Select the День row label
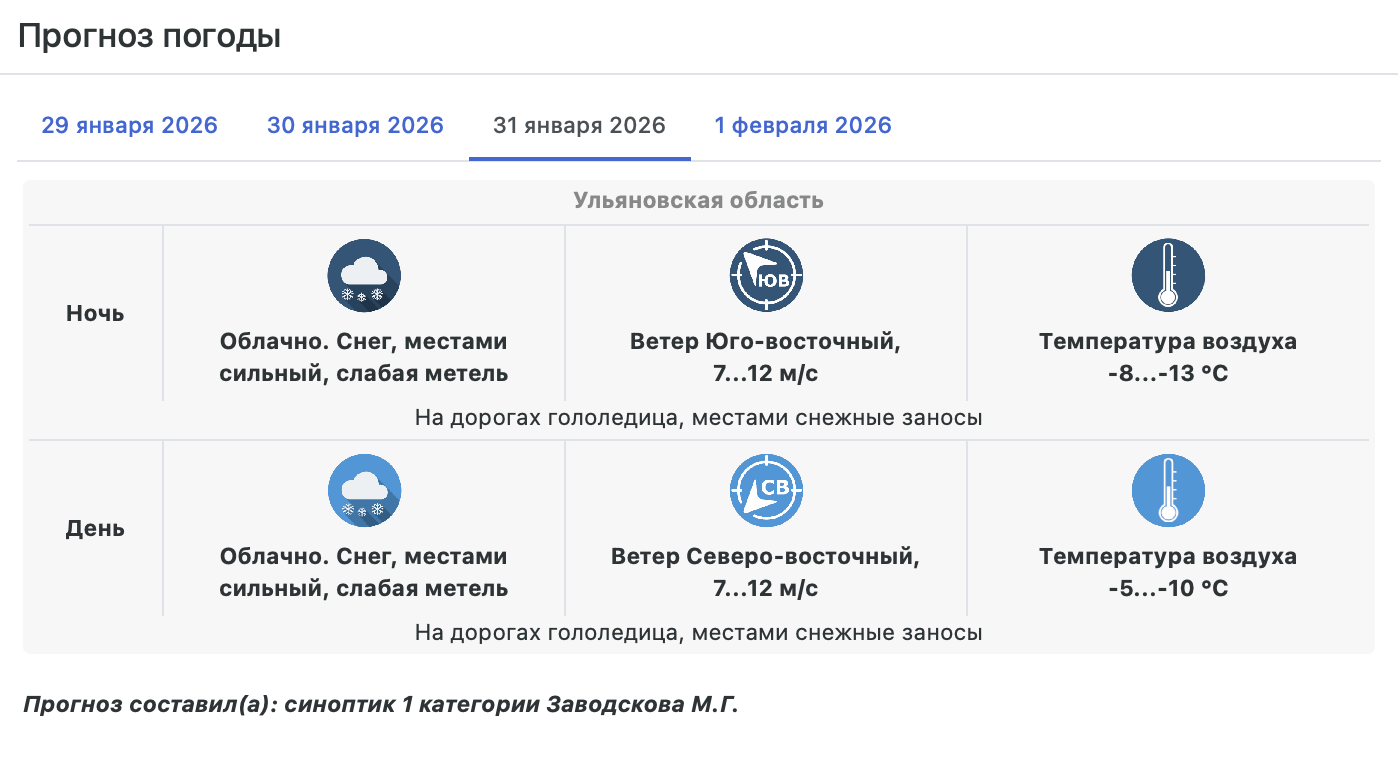Image resolution: width=1398 pixels, height=772 pixels. point(95,528)
